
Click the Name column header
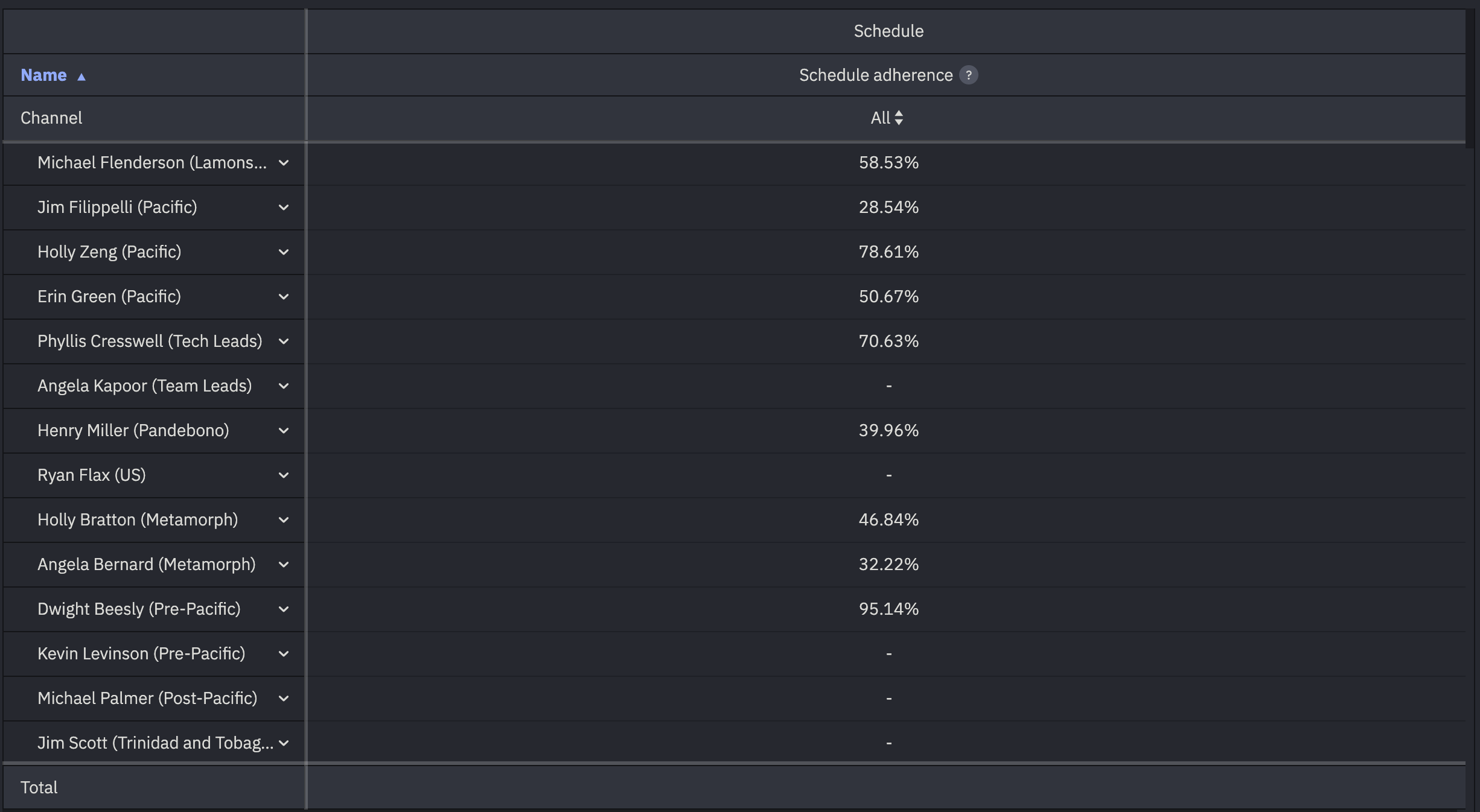point(43,75)
